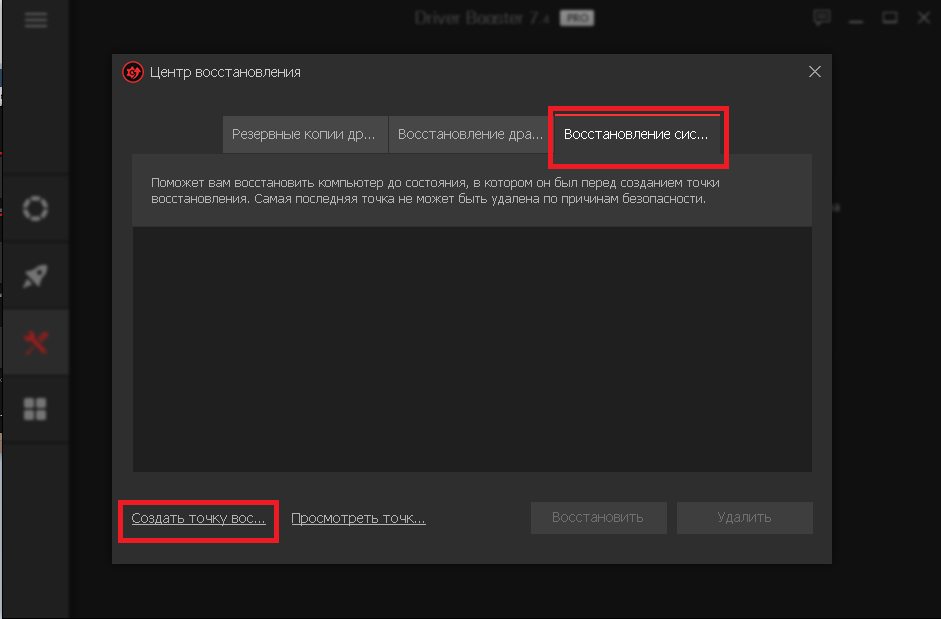Select the rocket Boost icon in the sidebar

(x=36, y=277)
